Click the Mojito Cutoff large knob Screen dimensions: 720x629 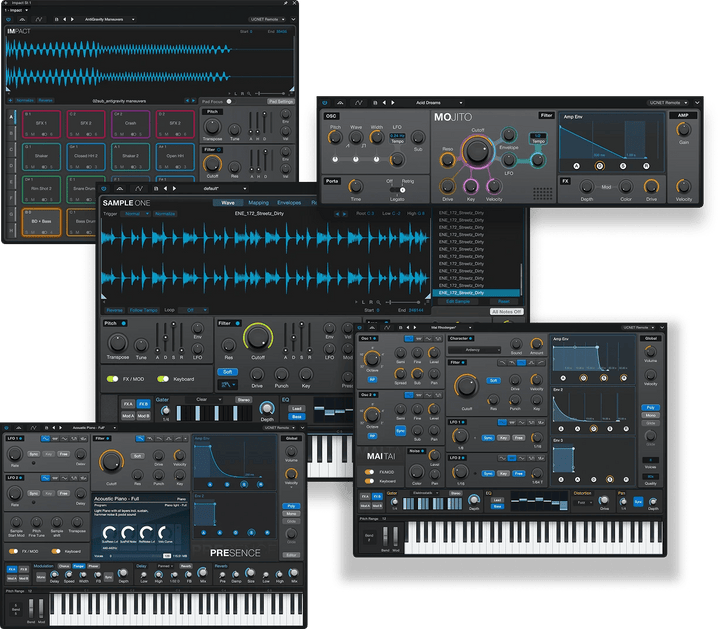[x=477, y=150]
